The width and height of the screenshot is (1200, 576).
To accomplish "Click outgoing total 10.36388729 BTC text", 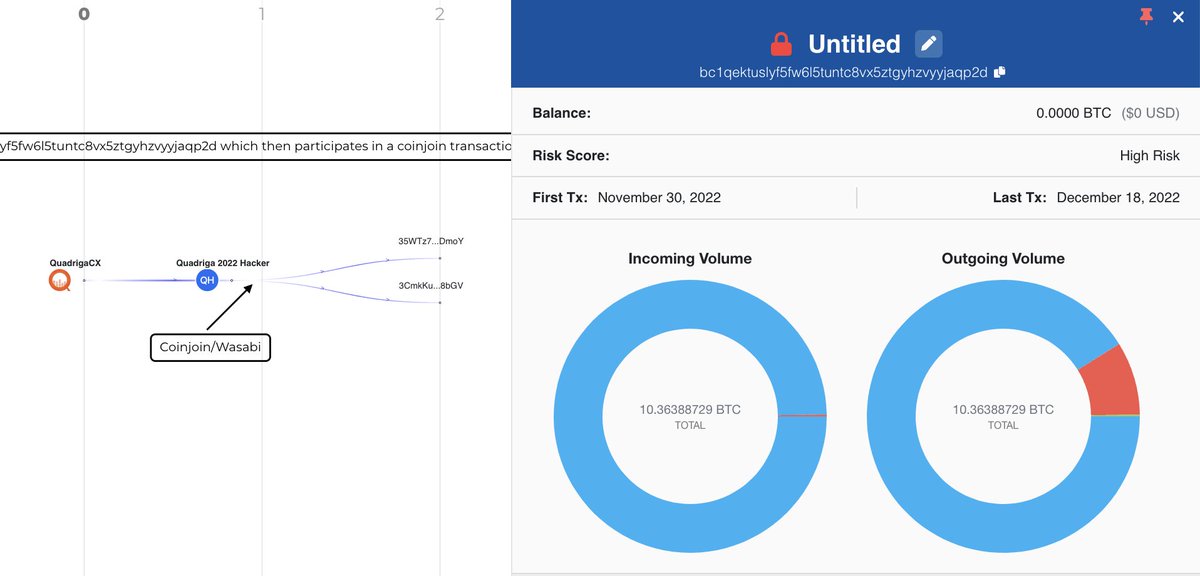I will 1003,410.
